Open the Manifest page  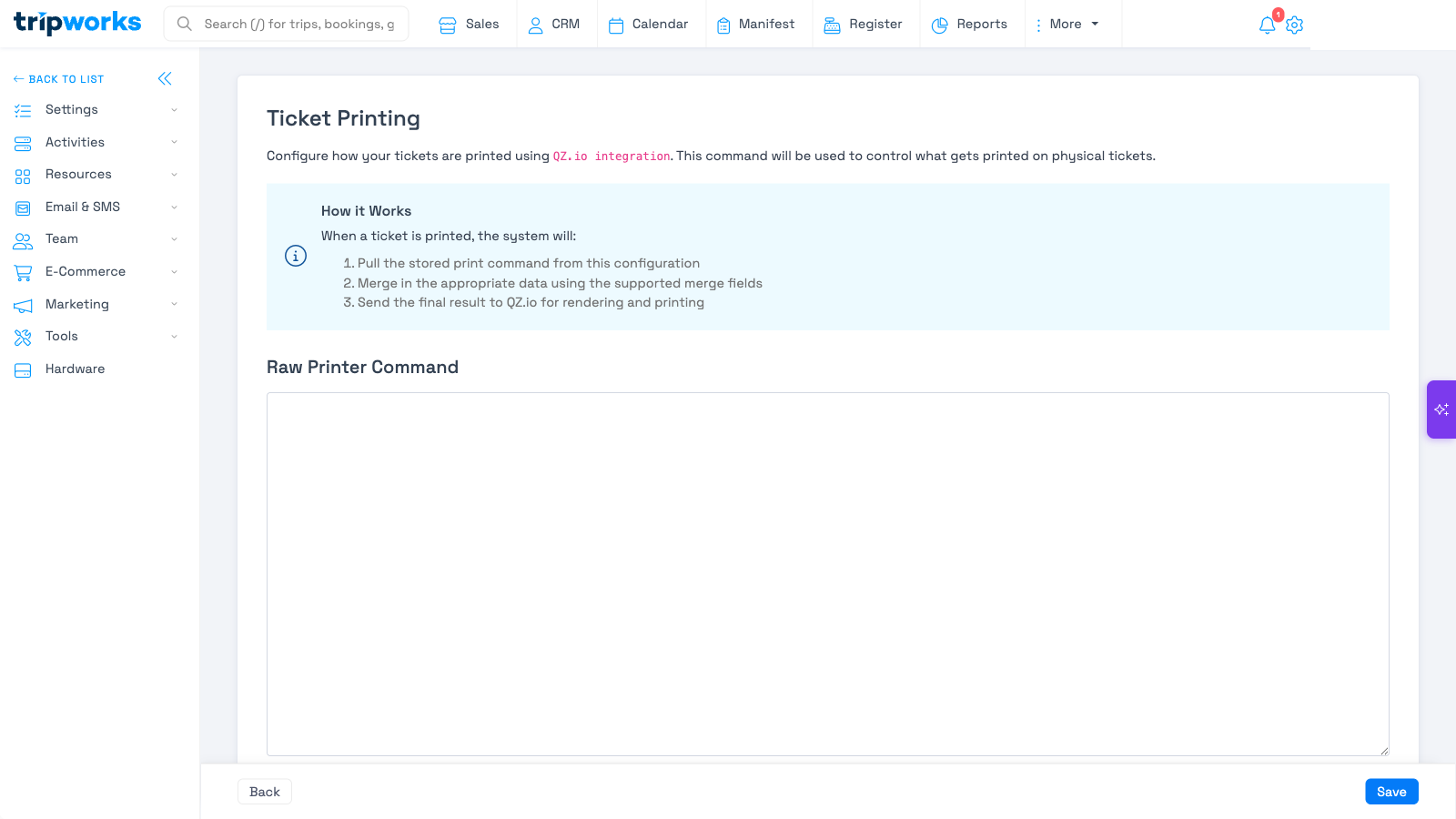click(755, 24)
